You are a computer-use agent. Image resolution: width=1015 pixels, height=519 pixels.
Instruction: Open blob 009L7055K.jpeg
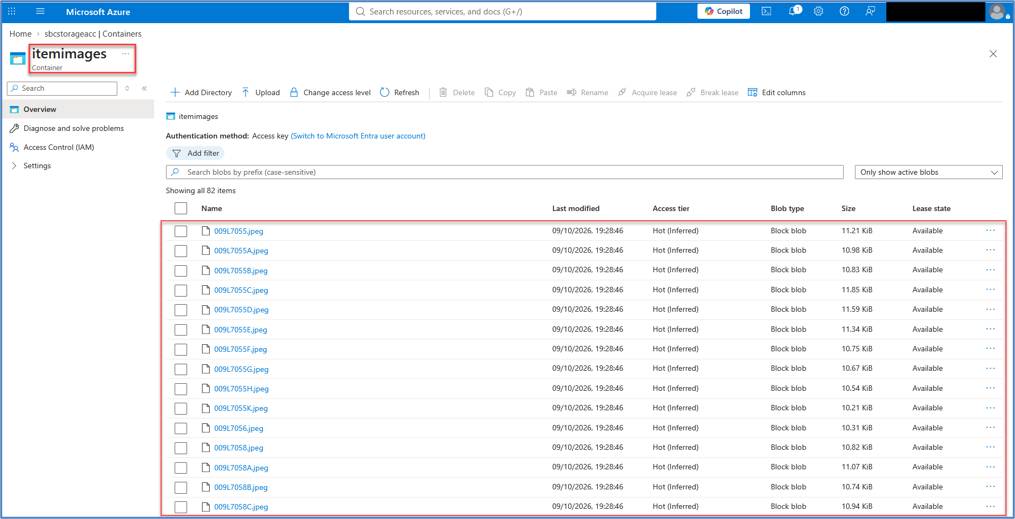point(241,408)
